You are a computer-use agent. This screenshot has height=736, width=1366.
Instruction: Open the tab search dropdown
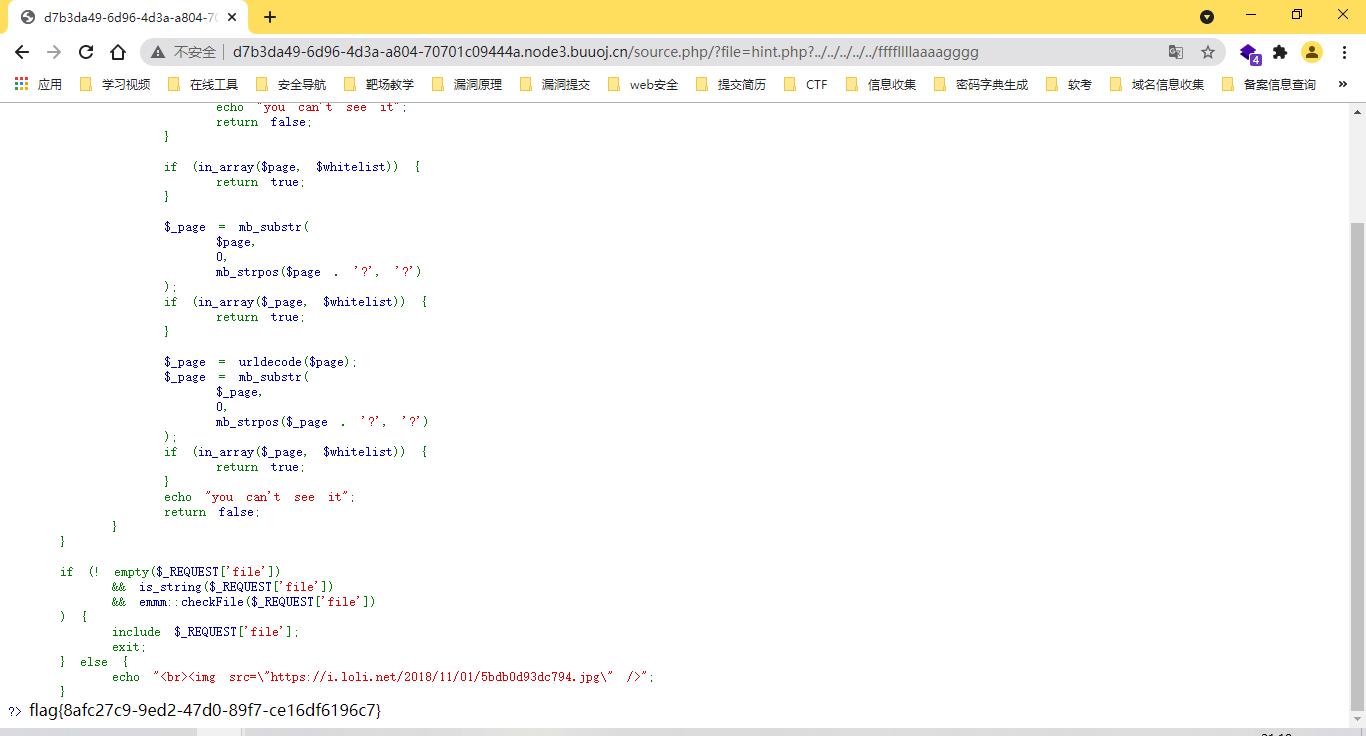coord(1207,16)
